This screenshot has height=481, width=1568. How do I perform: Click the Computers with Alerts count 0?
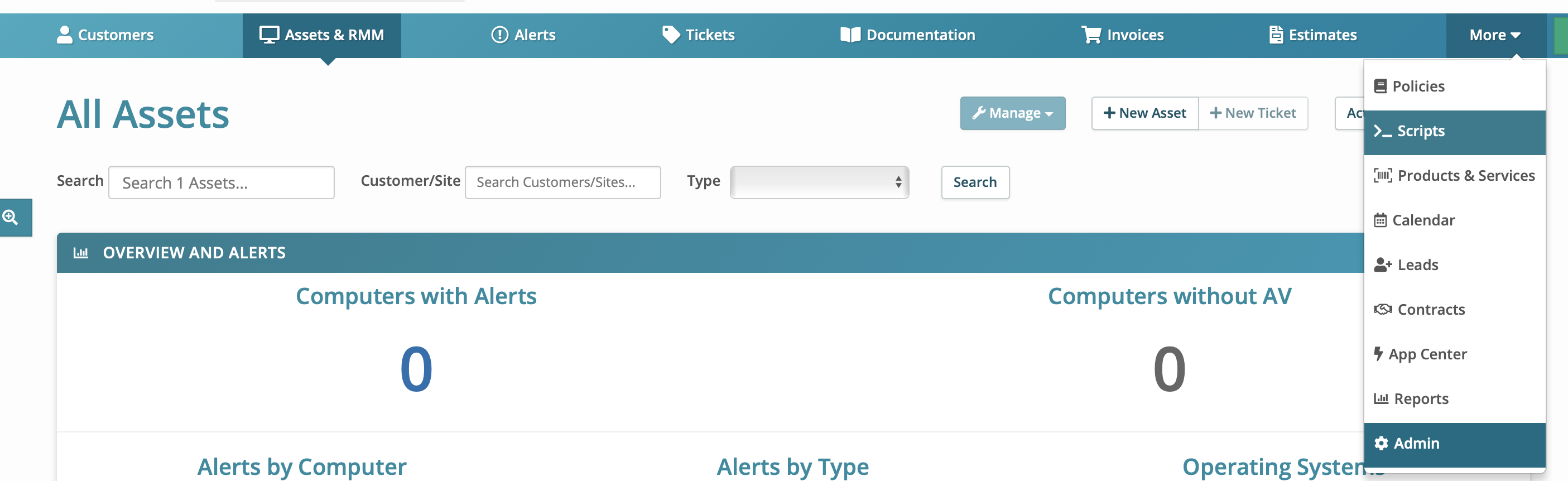(416, 369)
